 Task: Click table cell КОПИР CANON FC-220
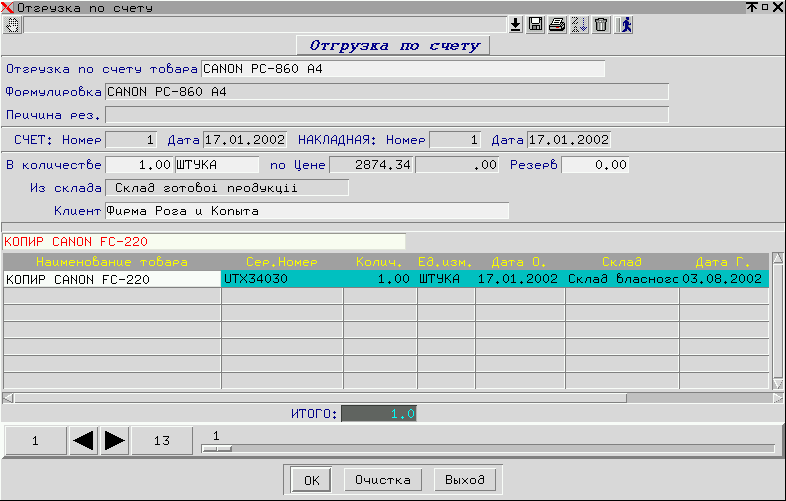[112, 279]
